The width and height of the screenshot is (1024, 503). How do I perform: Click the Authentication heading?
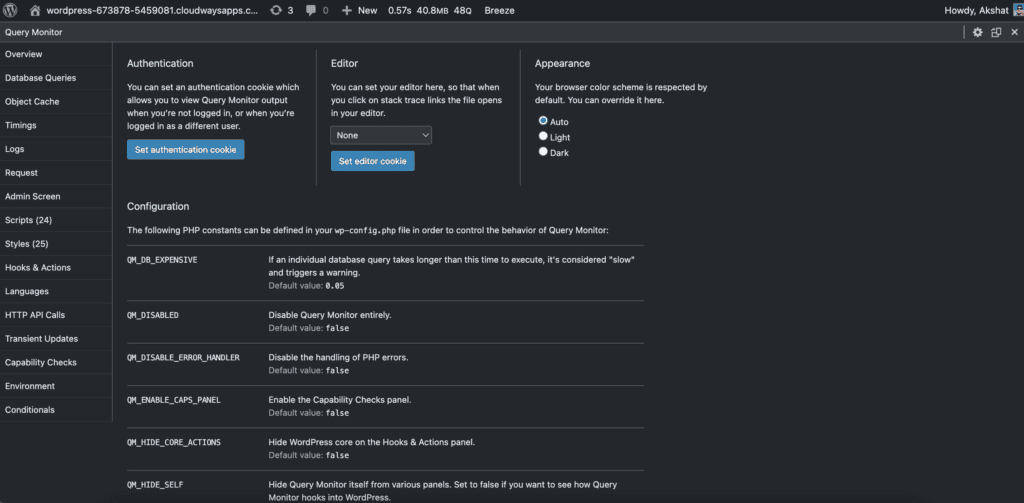[x=160, y=64]
